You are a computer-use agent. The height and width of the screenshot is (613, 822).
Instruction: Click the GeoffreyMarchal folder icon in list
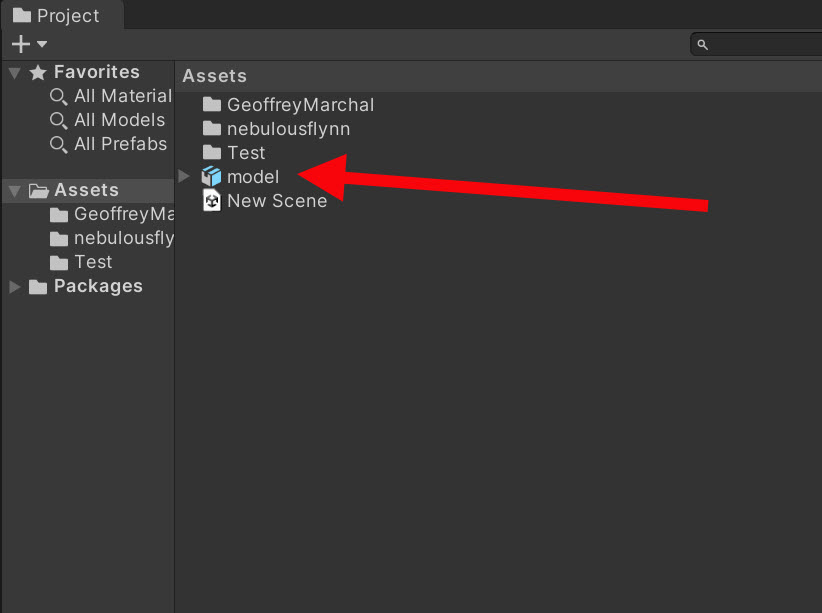tap(212, 104)
